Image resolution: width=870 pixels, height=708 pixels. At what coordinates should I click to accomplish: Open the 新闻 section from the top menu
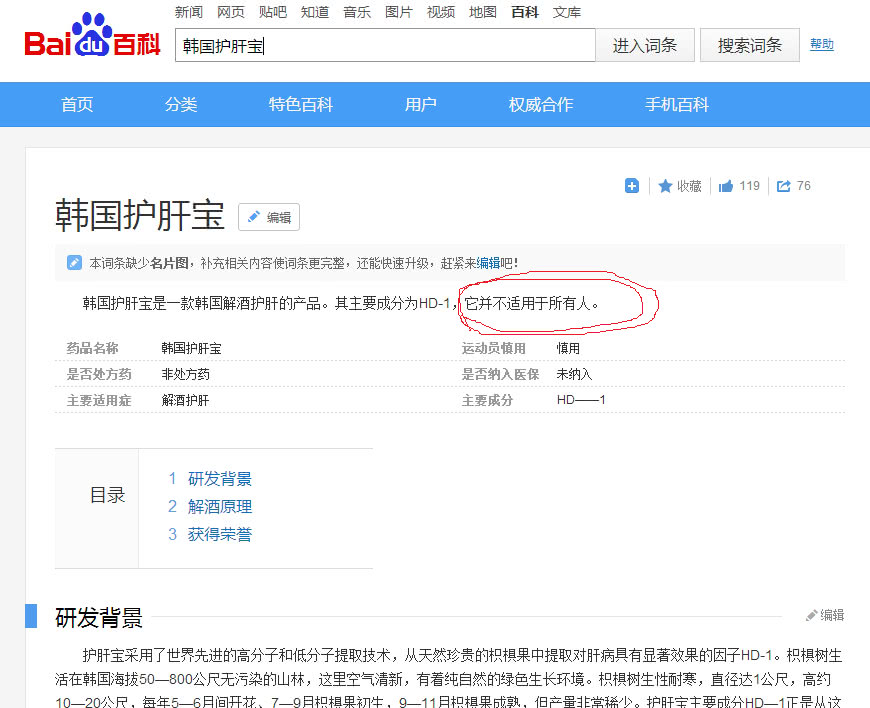(190, 12)
